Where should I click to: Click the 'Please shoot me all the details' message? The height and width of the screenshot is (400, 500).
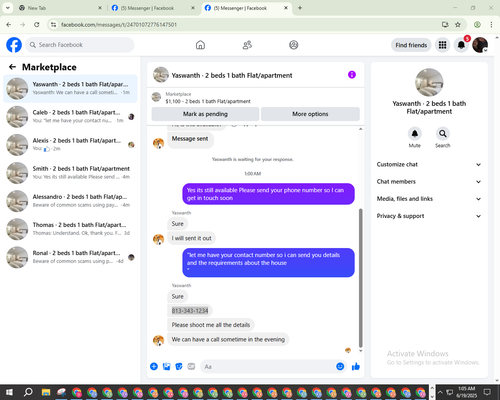211,325
